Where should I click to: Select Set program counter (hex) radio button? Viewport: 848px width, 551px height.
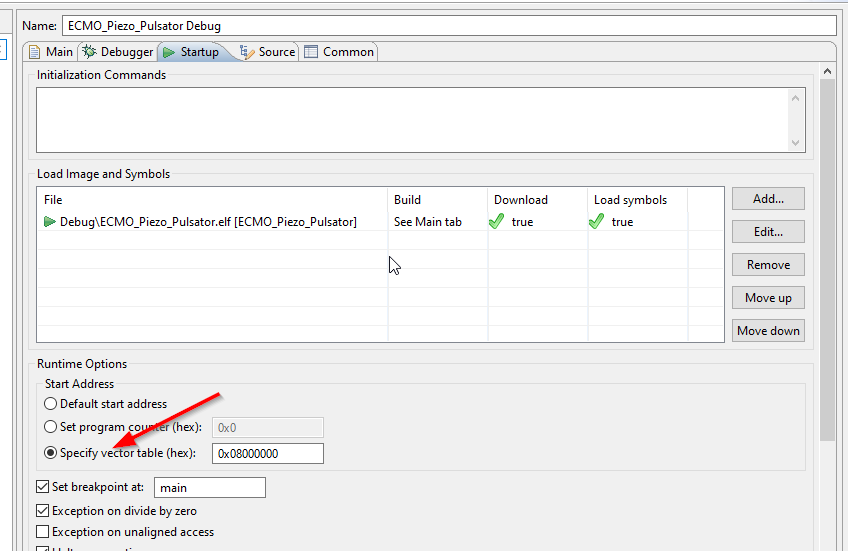[x=50, y=427]
